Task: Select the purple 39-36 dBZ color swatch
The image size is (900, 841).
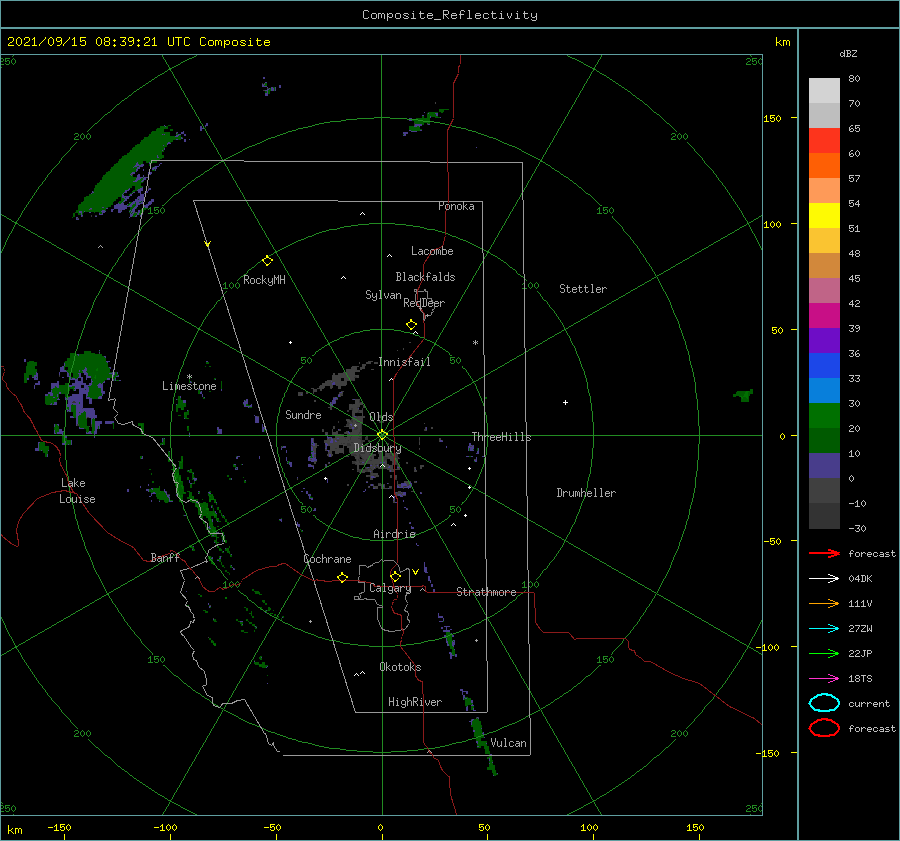Action: (824, 341)
